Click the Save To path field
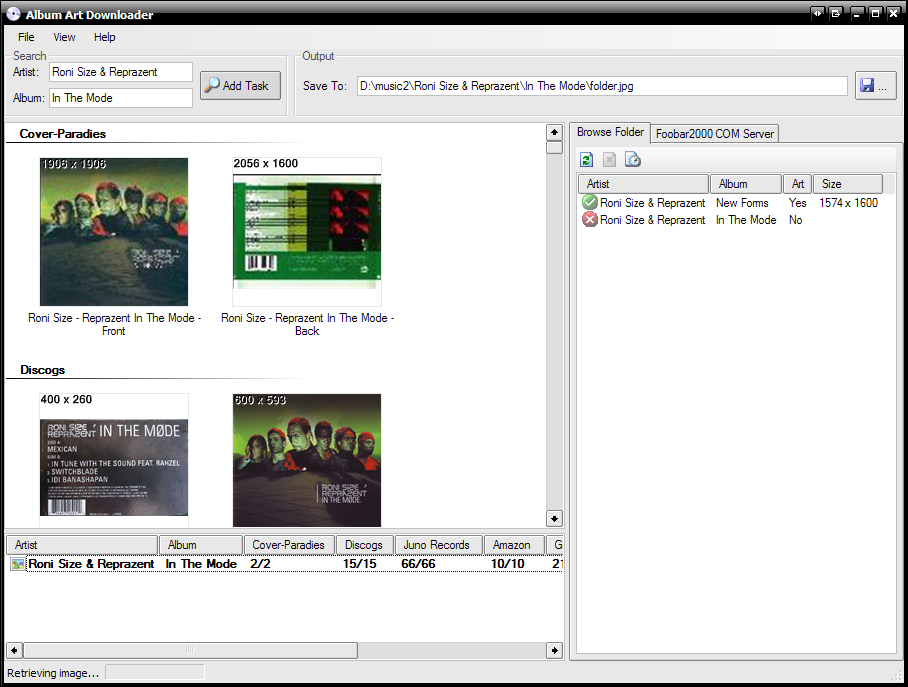The height and width of the screenshot is (687, 908). (602, 86)
